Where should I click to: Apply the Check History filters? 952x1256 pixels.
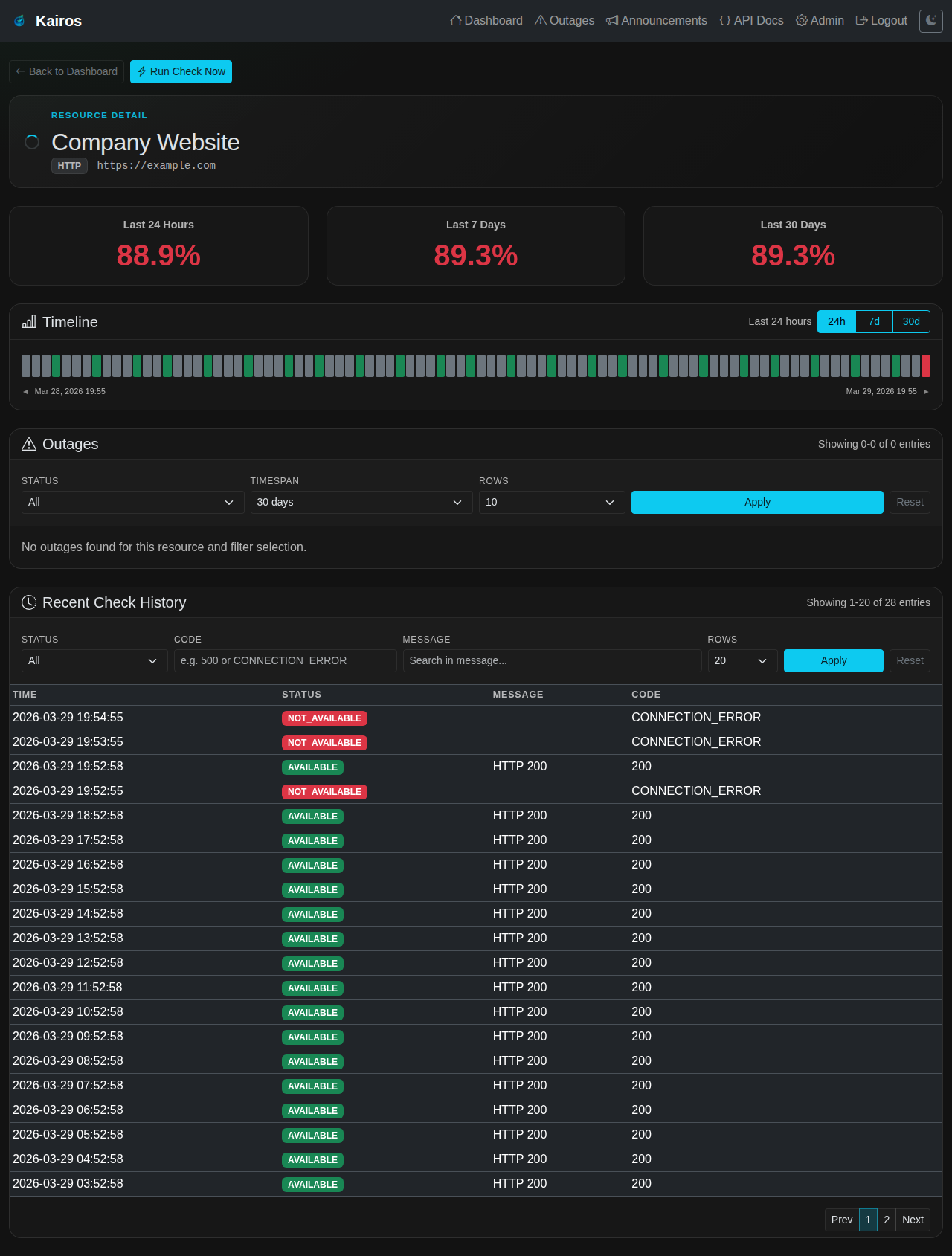click(834, 660)
